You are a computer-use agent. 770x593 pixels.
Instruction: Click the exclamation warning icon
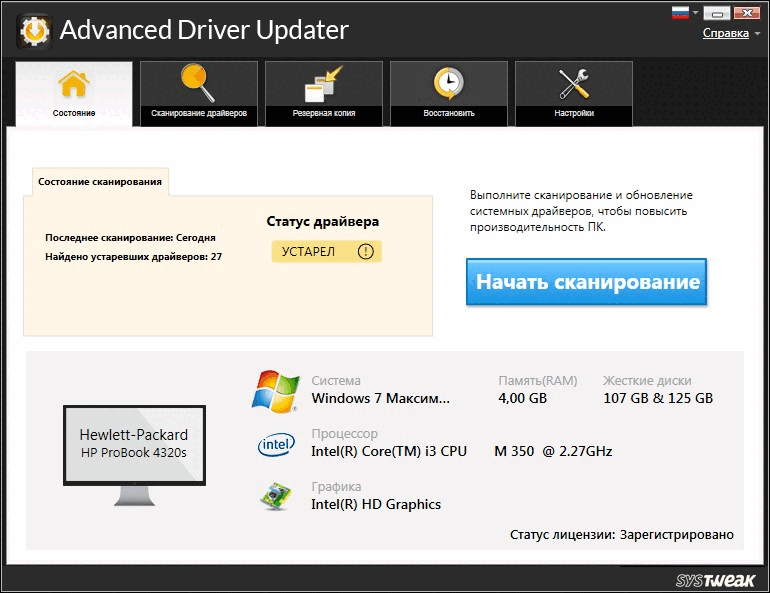[365, 251]
